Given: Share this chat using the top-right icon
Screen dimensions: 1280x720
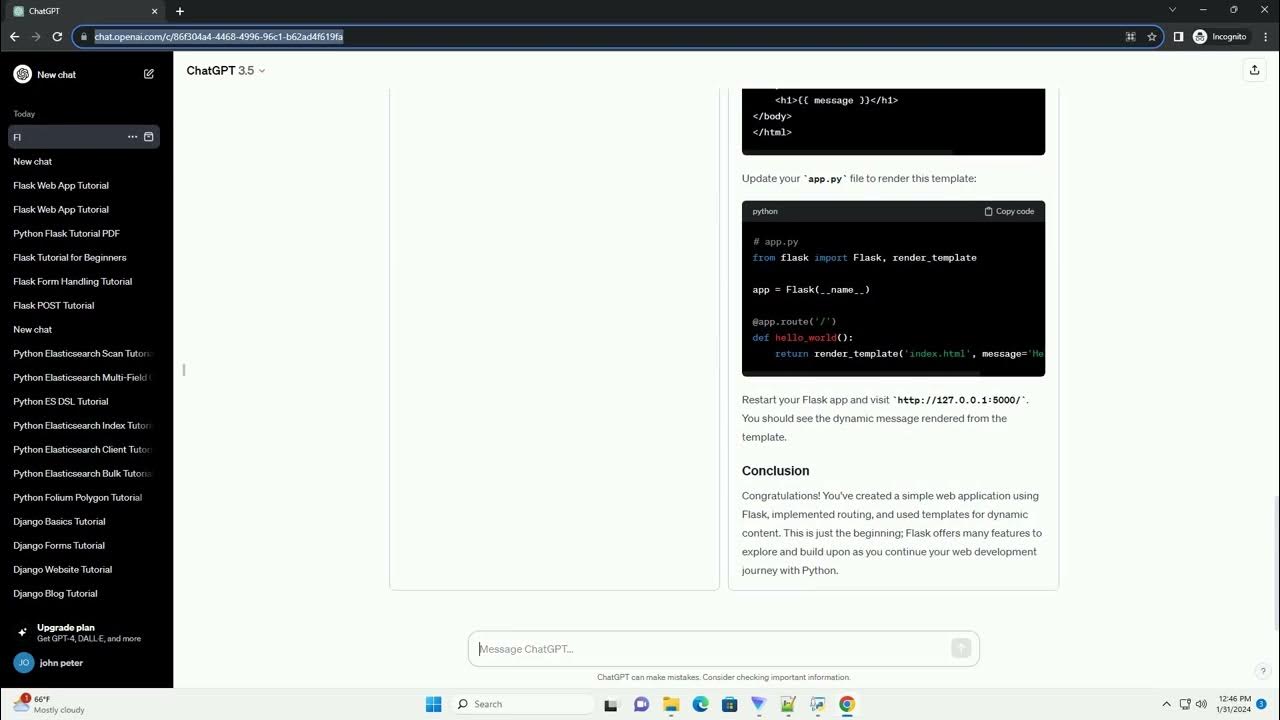Looking at the screenshot, I should tap(1254, 70).
